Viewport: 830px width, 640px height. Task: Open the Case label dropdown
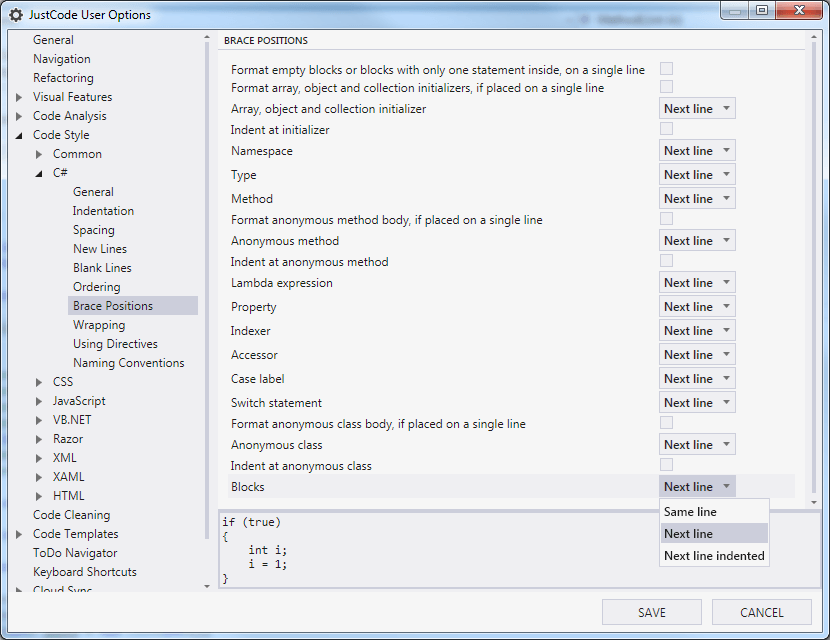pyautogui.click(x=697, y=378)
